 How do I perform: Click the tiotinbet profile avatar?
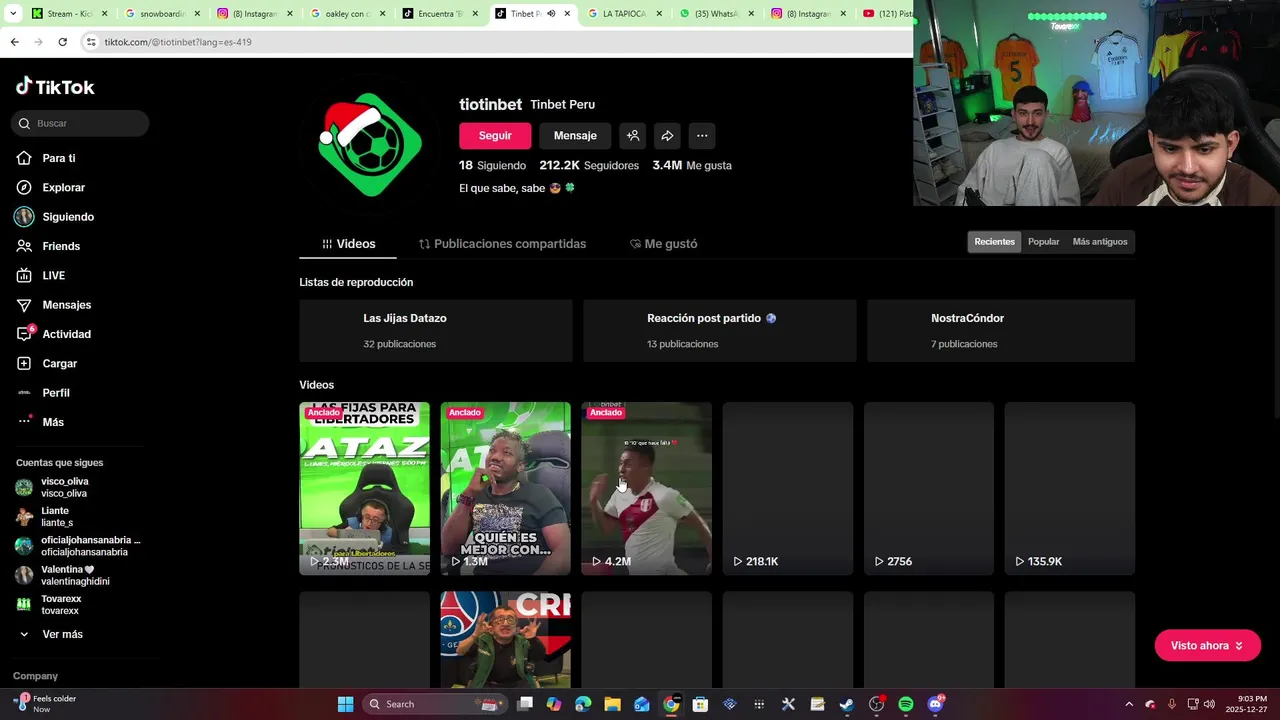(369, 143)
